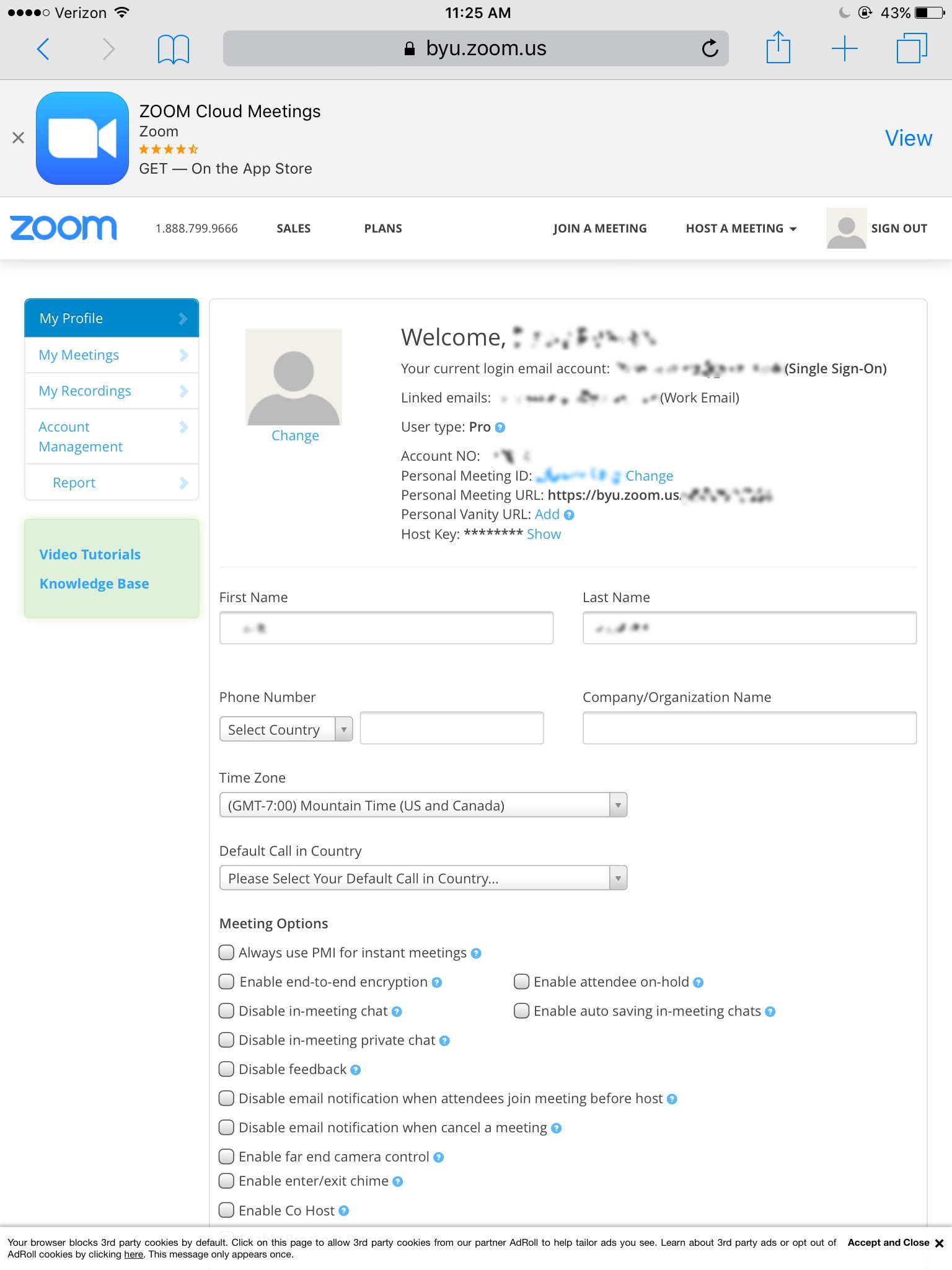Open the Account Management section
The width and height of the screenshot is (952, 1270).
tap(81, 436)
